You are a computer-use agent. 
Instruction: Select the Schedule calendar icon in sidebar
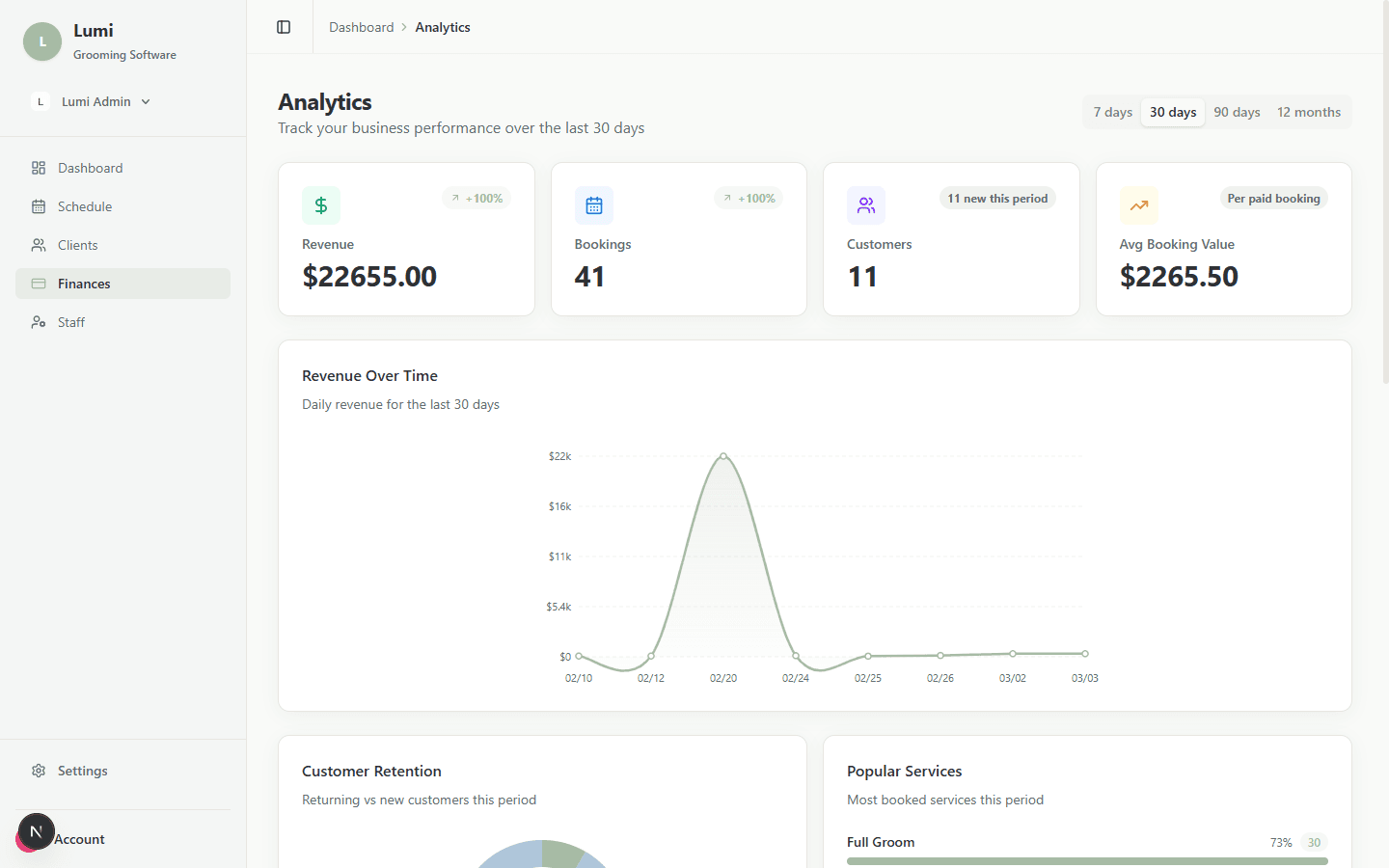coord(39,206)
